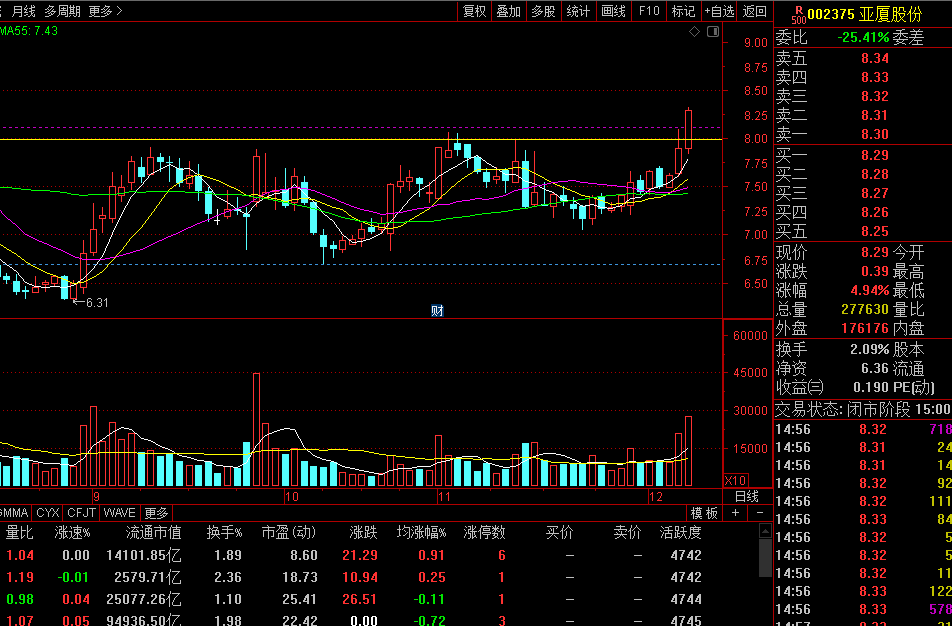Image resolution: width=952 pixels, height=626 pixels.
Task: Click the X10 volume scale indicator
Action: [x=735, y=480]
